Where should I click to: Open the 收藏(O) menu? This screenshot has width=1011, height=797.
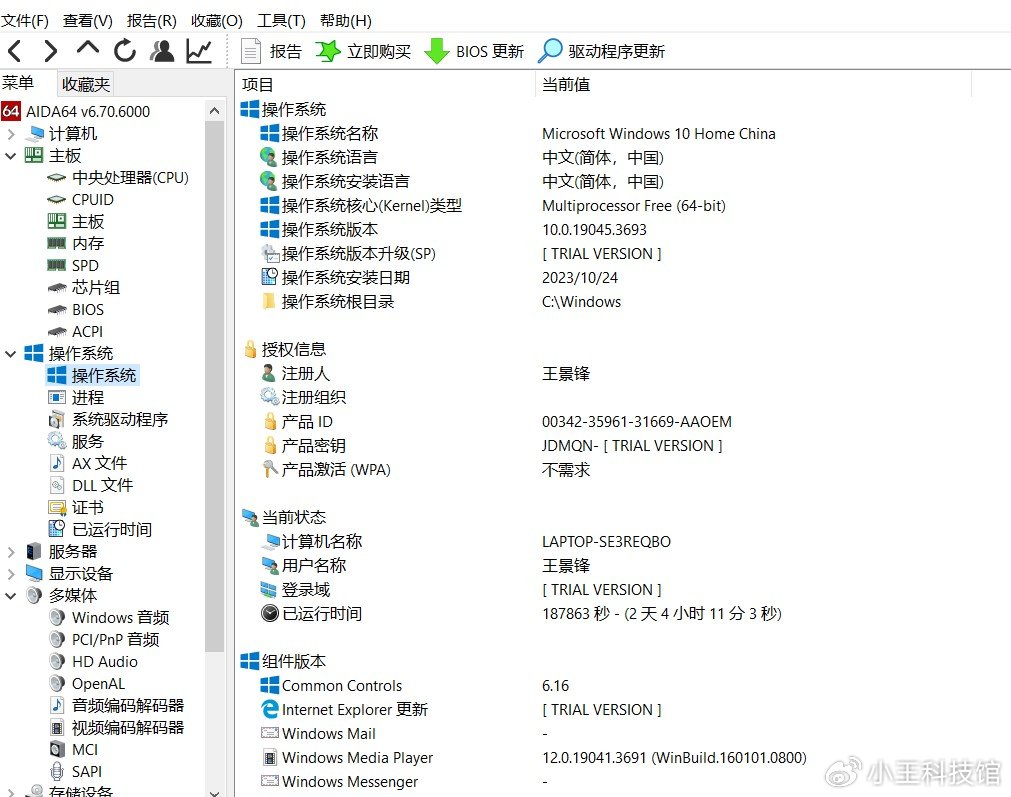217,21
